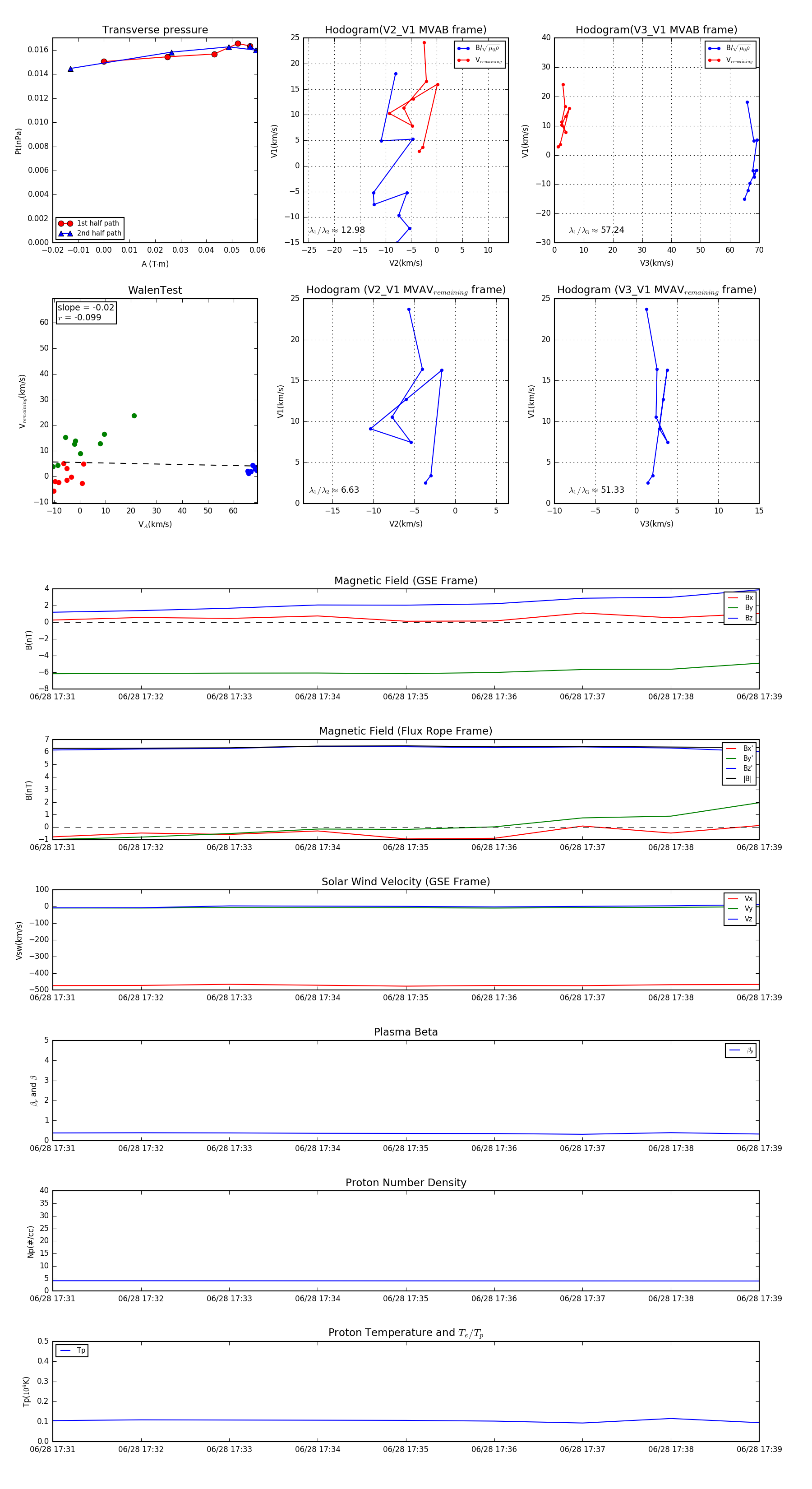
Task: Click the 'Plasma Beta' plot title
Action: pyautogui.click(x=406, y=1032)
